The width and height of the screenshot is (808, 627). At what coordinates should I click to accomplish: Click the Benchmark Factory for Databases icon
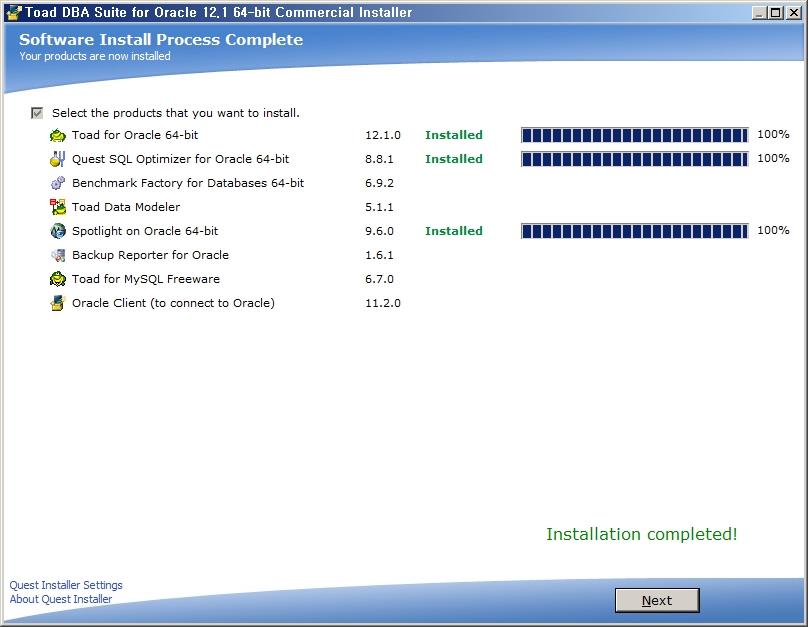[x=58, y=183]
